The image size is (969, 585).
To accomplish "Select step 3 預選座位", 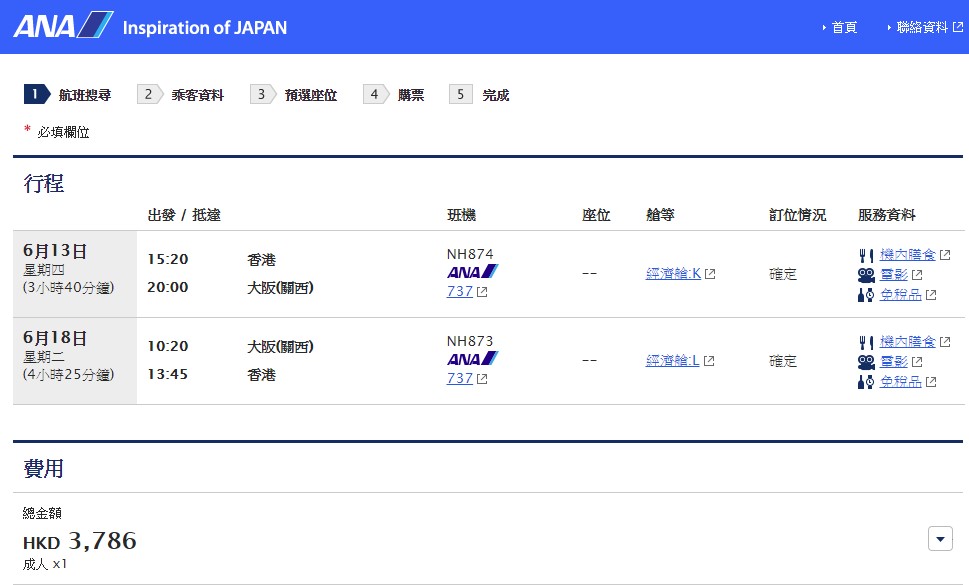I will [x=294, y=95].
